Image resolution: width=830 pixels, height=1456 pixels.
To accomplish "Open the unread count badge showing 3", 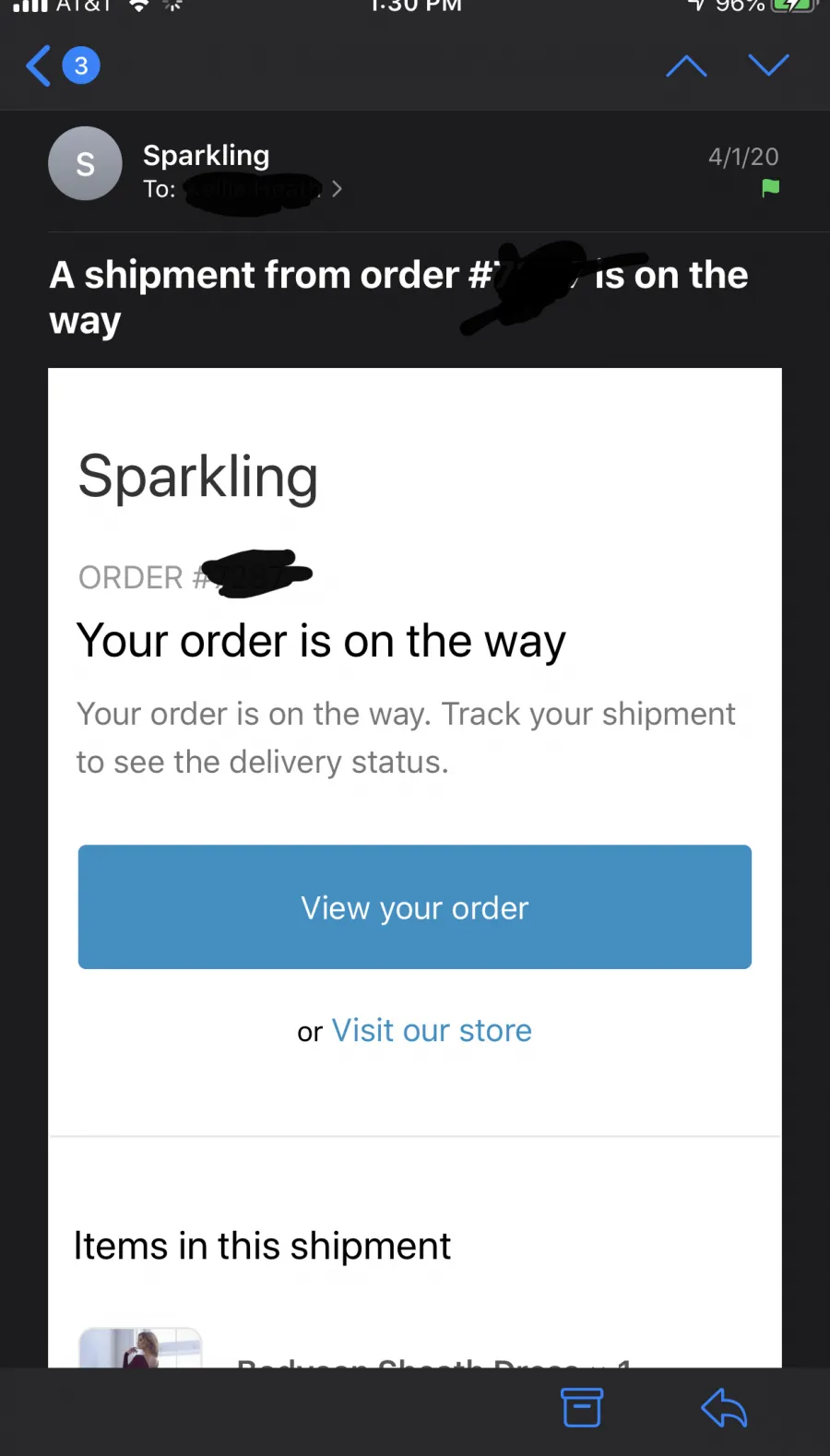I will coord(81,65).
